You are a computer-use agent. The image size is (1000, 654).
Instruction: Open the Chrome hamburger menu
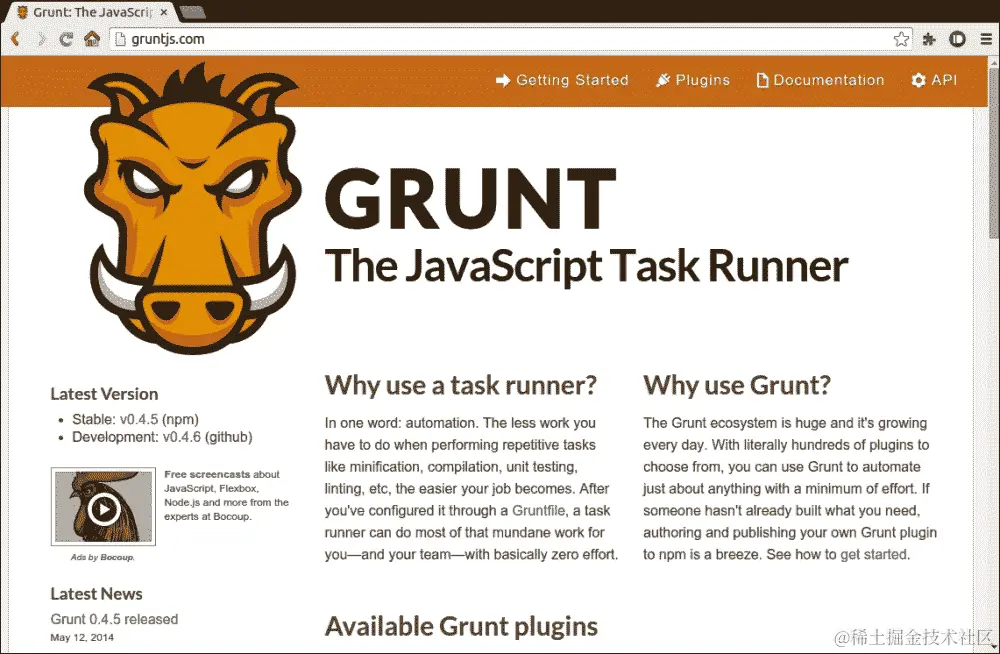point(986,39)
